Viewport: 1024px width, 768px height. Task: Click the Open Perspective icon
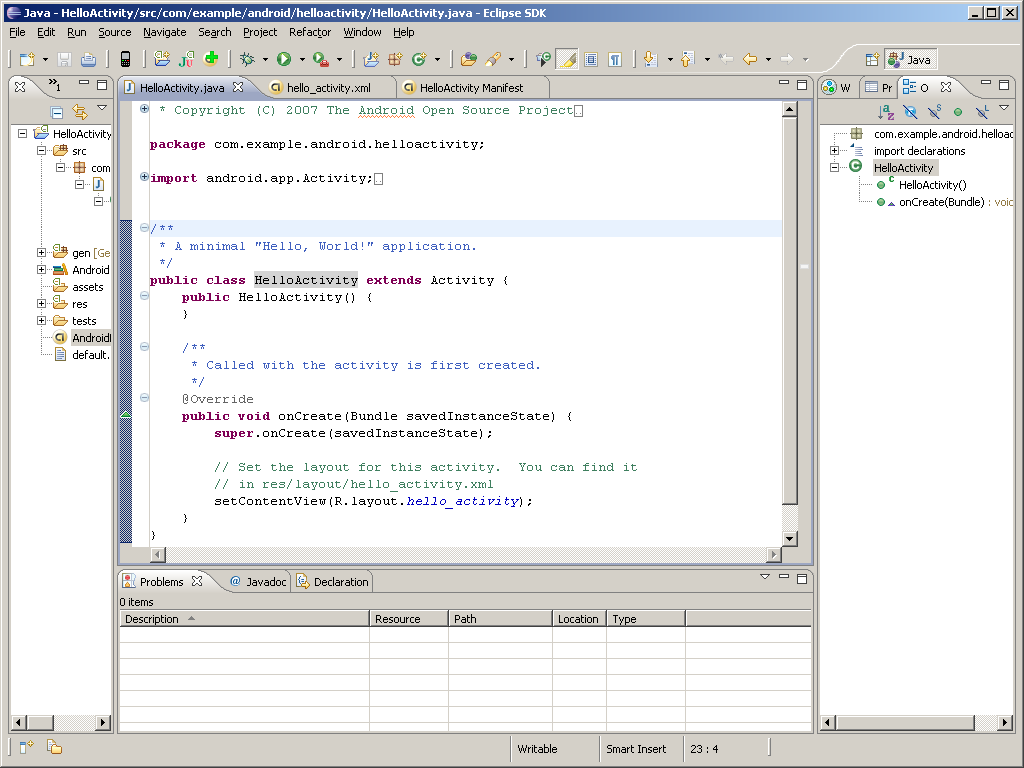(872, 60)
